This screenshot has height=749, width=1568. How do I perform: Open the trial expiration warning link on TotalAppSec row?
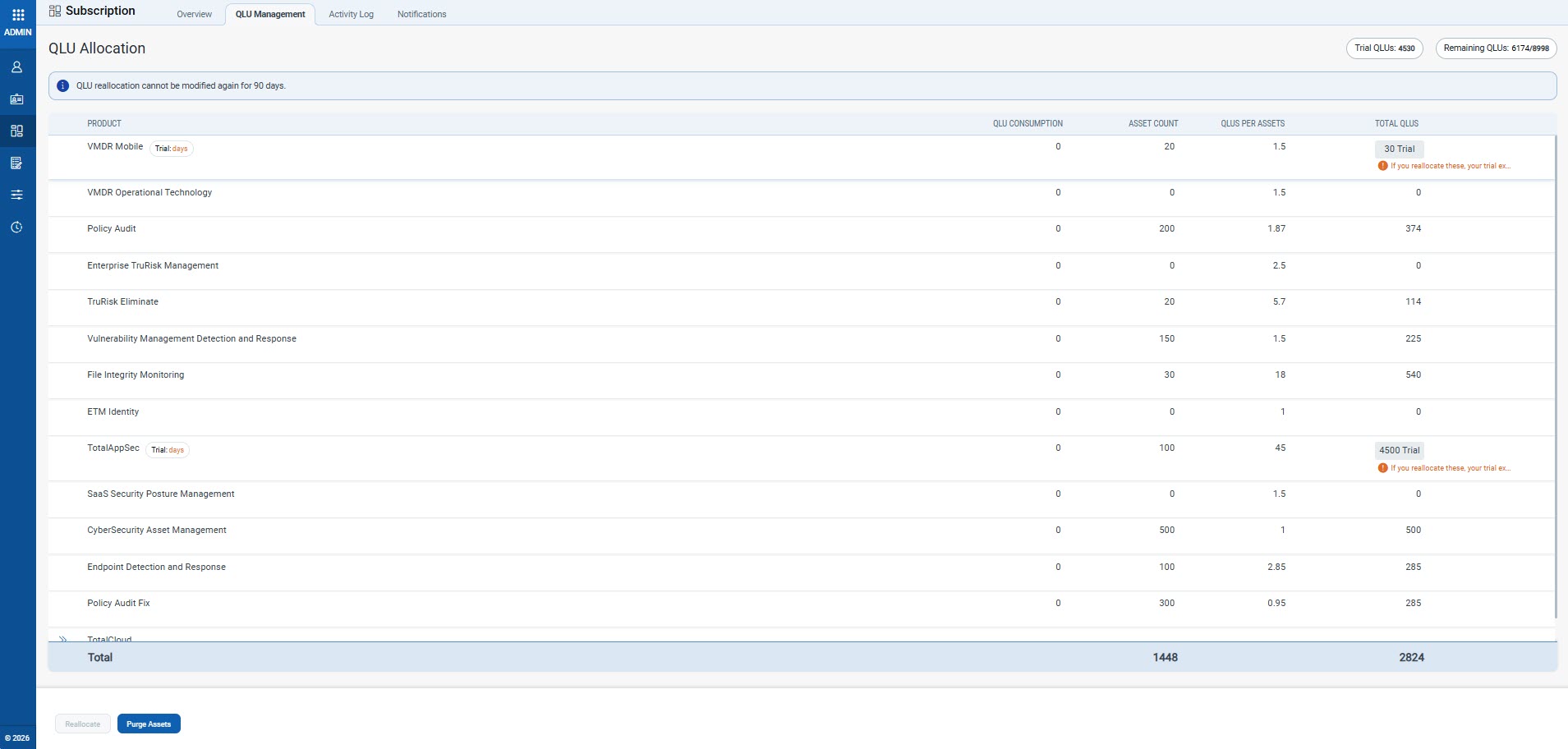click(x=1450, y=466)
